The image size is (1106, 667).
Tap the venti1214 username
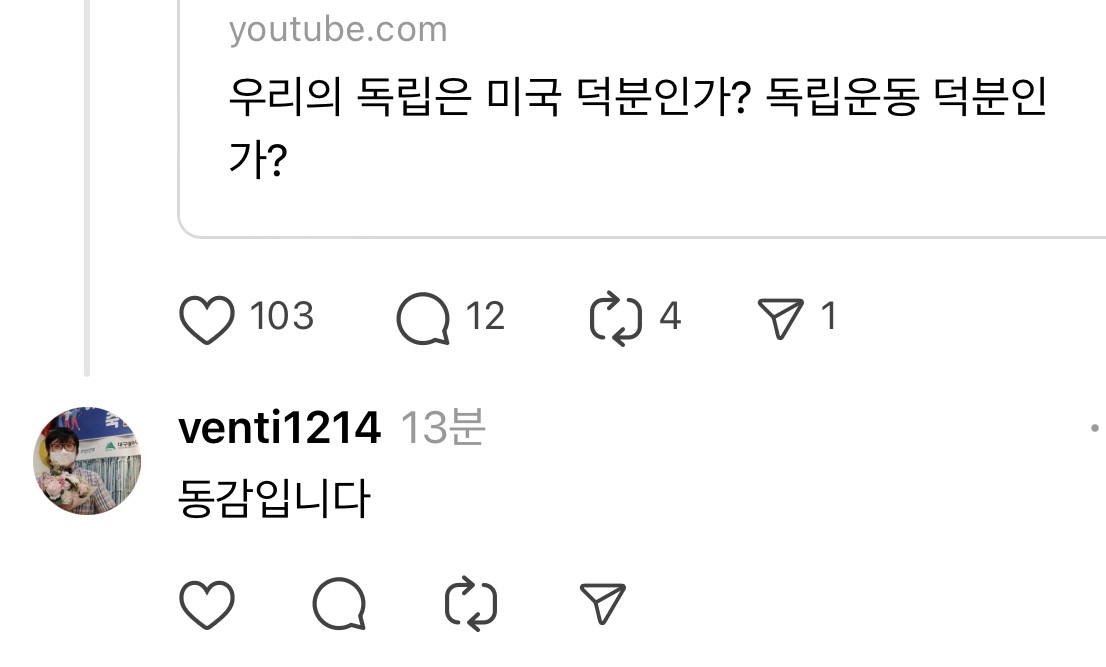pos(279,429)
